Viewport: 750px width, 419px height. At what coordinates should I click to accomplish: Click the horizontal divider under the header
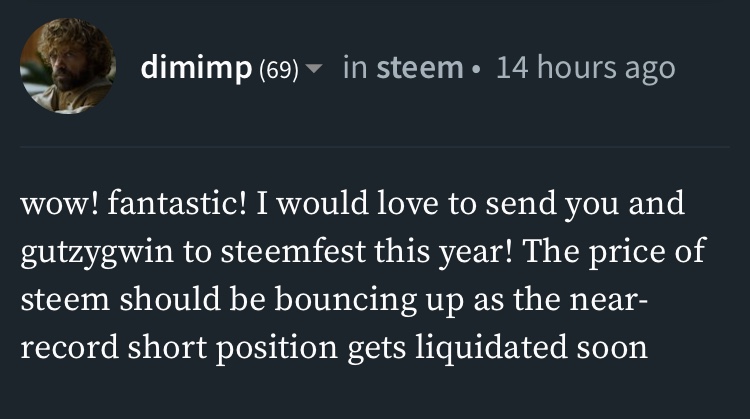click(375, 147)
